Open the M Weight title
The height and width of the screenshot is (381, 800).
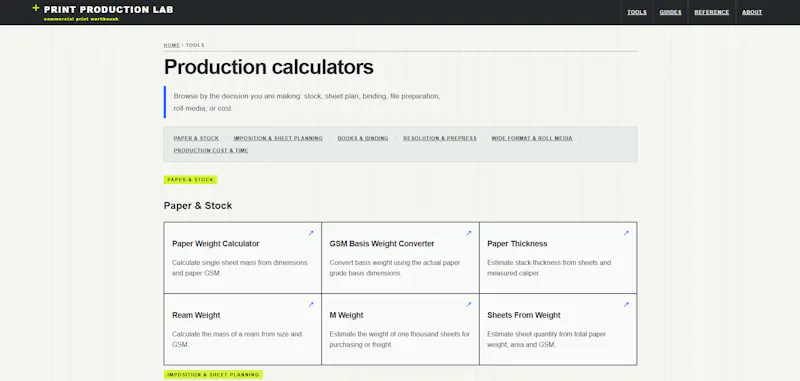[346, 315]
